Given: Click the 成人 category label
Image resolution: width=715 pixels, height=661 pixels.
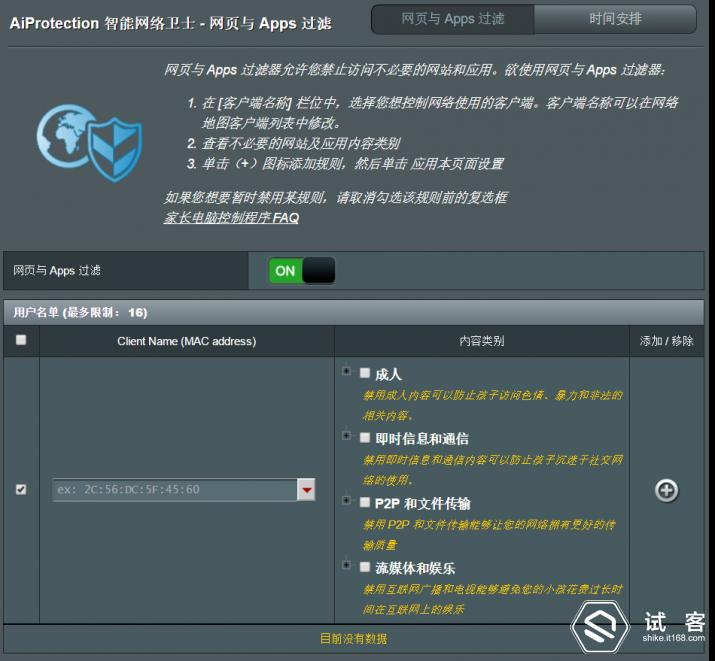Looking at the screenshot, I should (388, 375).
